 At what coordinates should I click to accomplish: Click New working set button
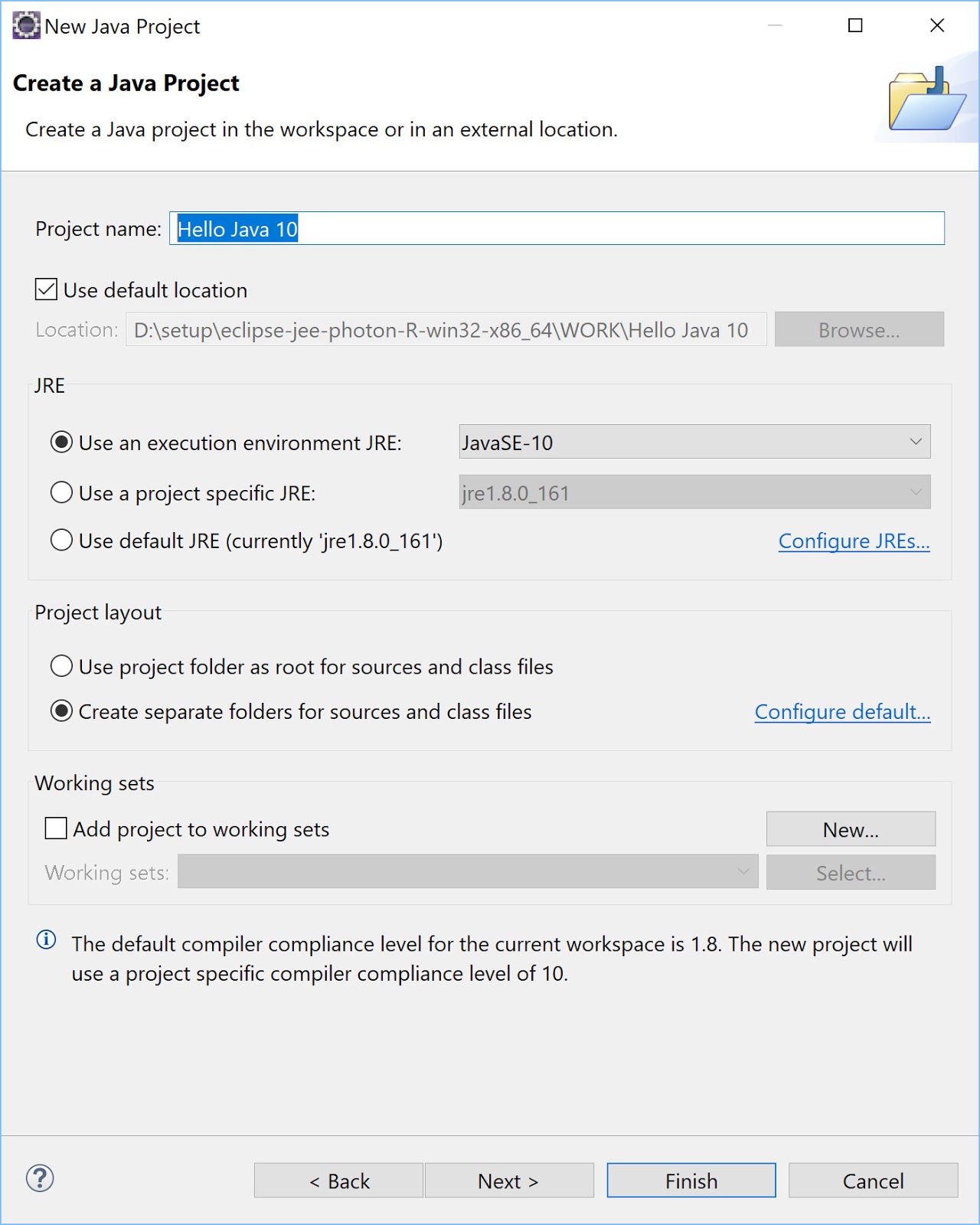[851, 829]
